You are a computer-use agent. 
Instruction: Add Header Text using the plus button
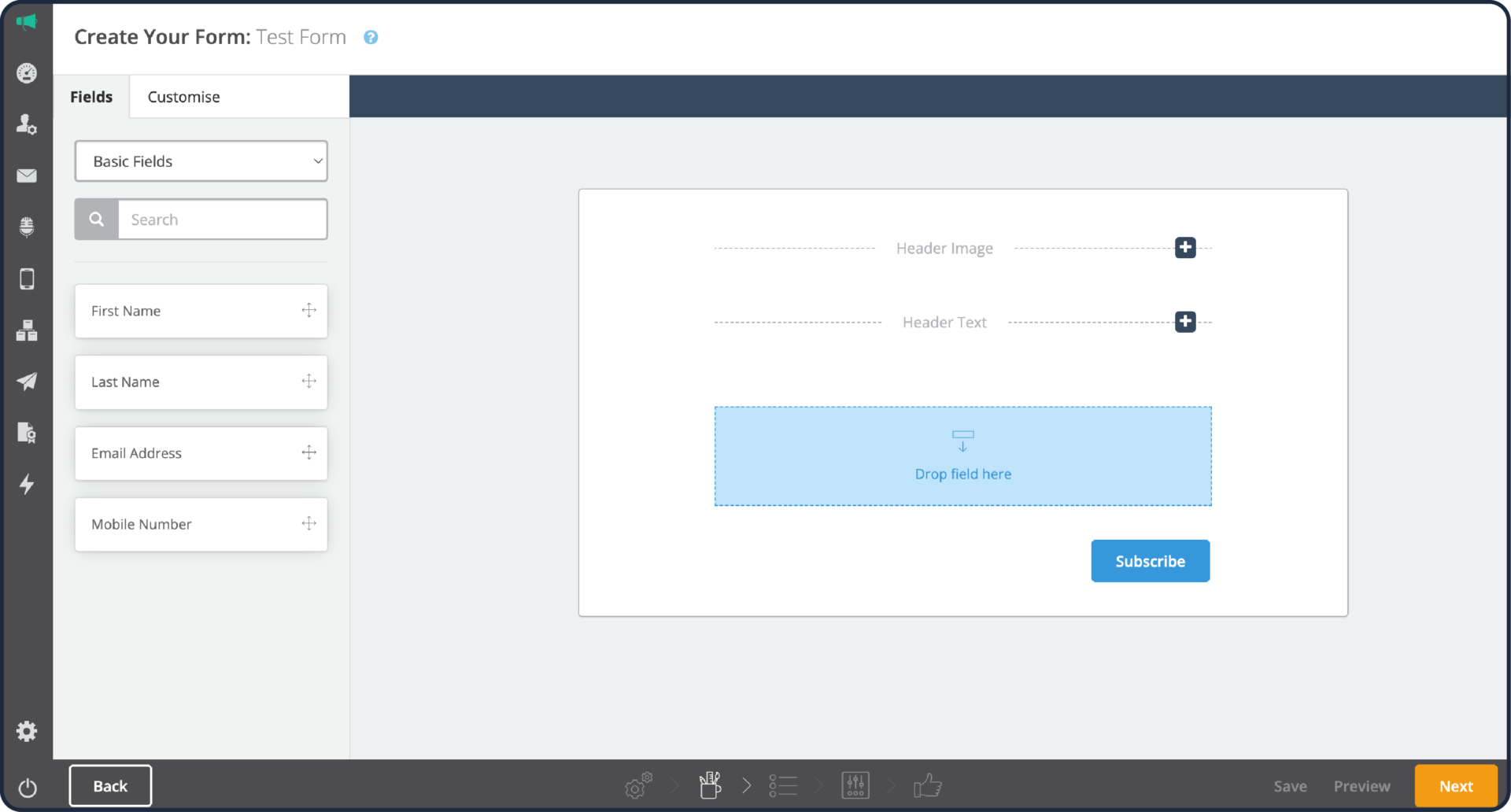[1186, 321]
